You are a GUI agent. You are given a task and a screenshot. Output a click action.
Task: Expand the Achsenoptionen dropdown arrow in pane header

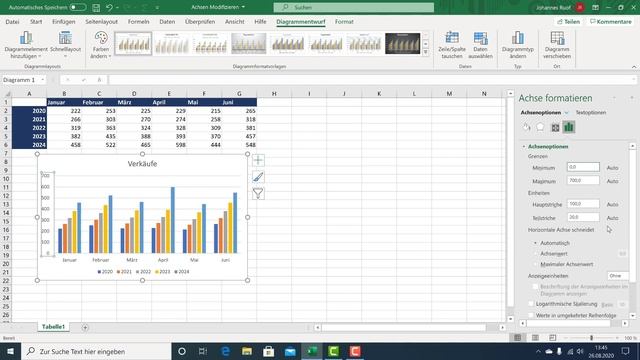click(567, 113)
